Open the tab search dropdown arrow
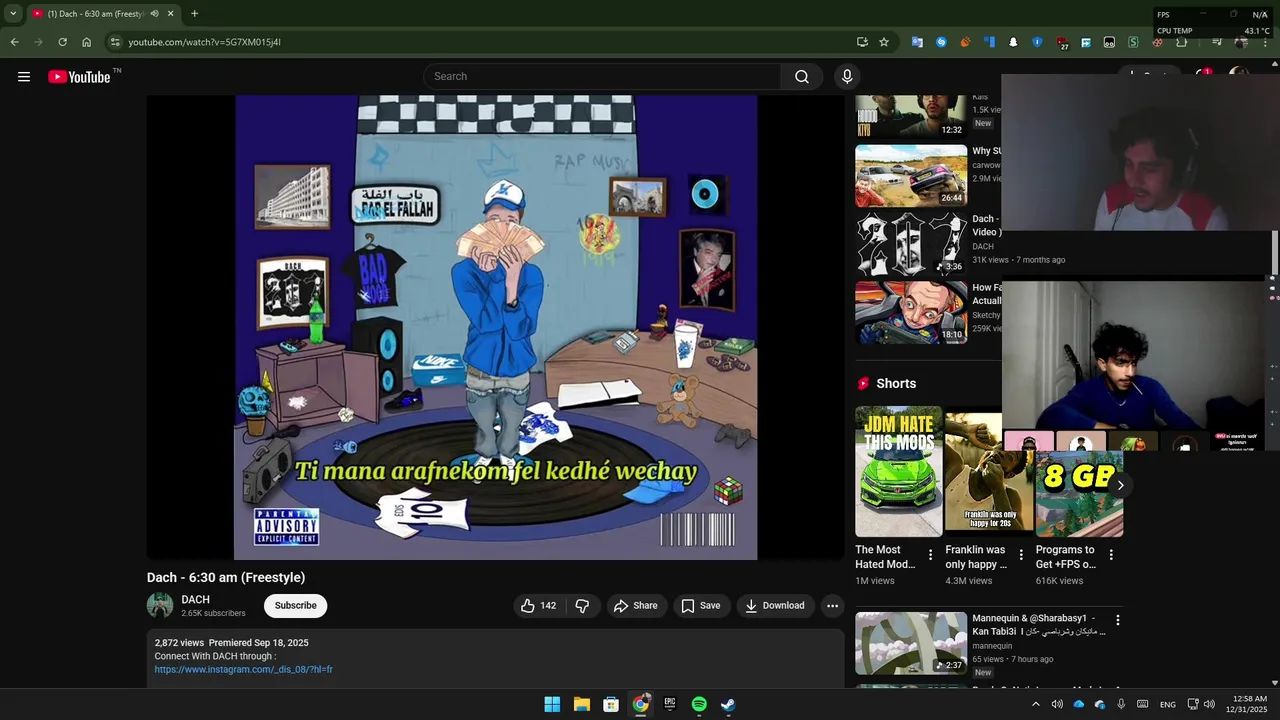The height and width of the screenshot is (720, 1280). [x=13, y=14]
